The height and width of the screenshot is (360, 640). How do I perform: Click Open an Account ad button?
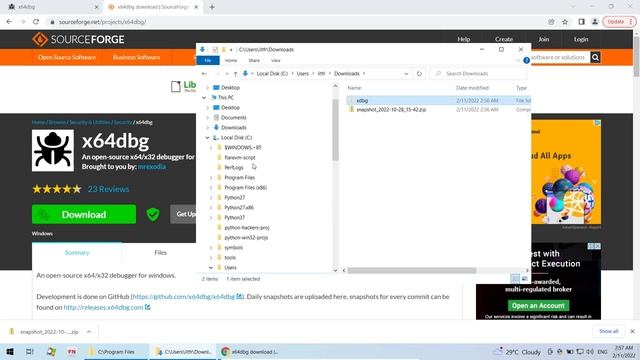538,305
